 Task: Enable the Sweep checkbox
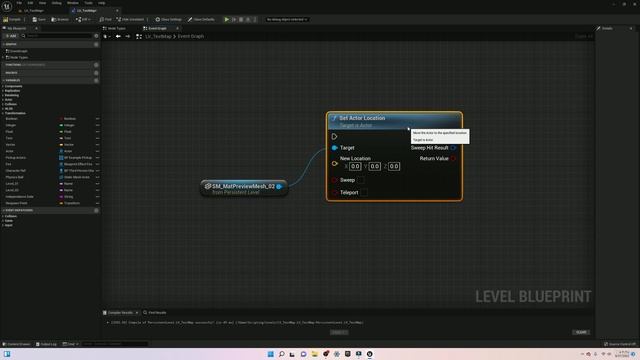361,180
